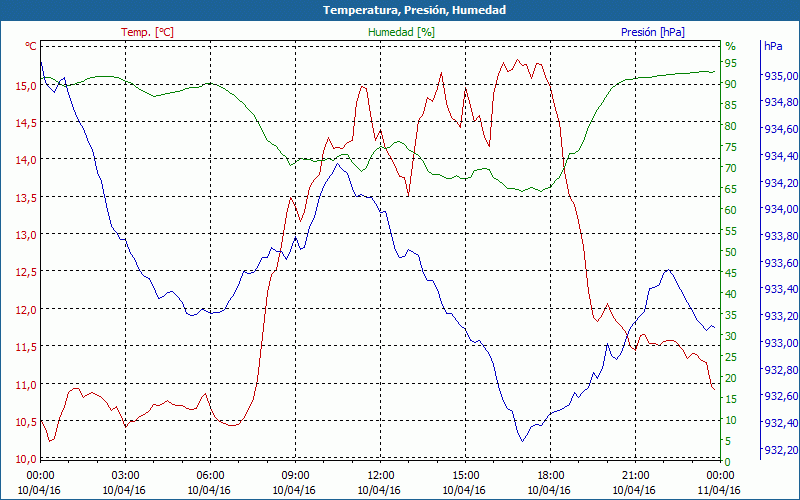The width and height of the screenshot is (800, 500).
Task: Select the red 'Temp. [°C]' legend label
Action: (x=147, y=32)
